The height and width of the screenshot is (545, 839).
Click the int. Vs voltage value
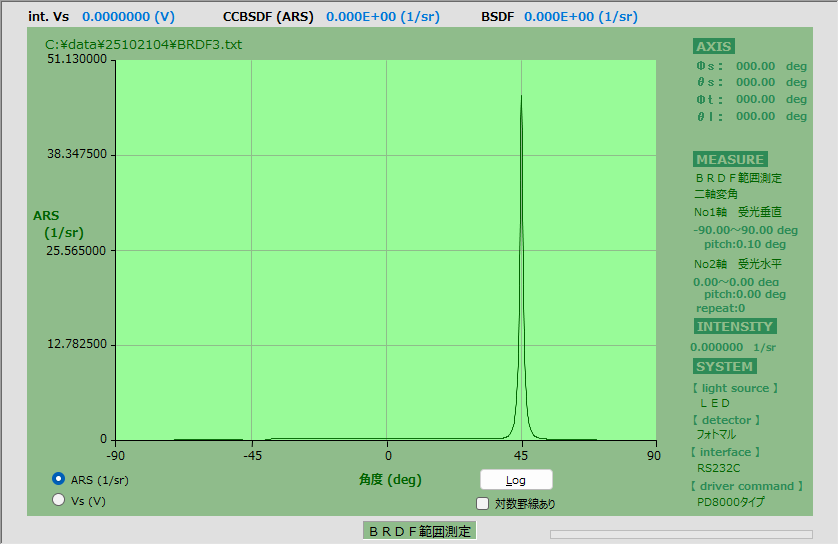[x=128, y=17]
